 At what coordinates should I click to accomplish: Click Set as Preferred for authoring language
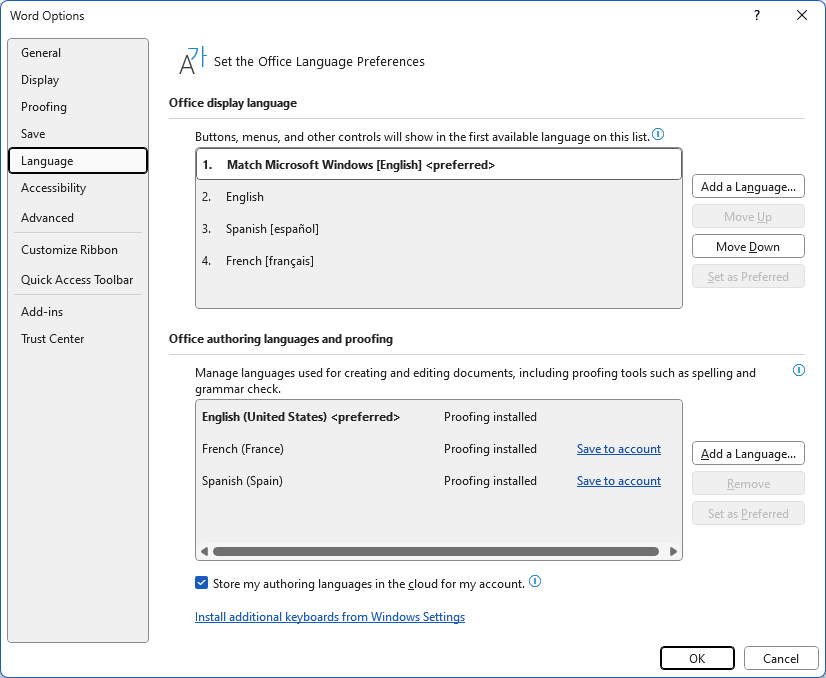point(748,514)
